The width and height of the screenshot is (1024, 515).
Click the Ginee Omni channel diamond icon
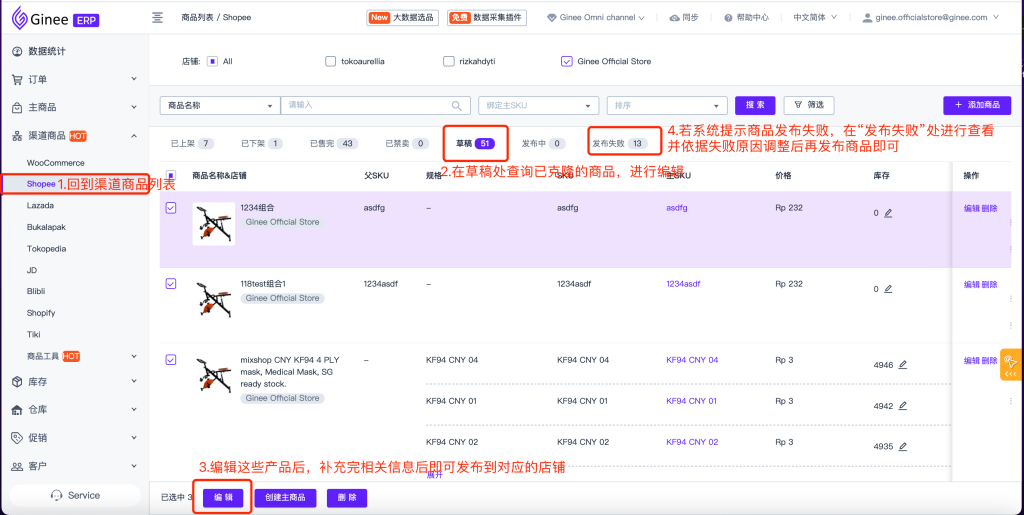point(552,18)
